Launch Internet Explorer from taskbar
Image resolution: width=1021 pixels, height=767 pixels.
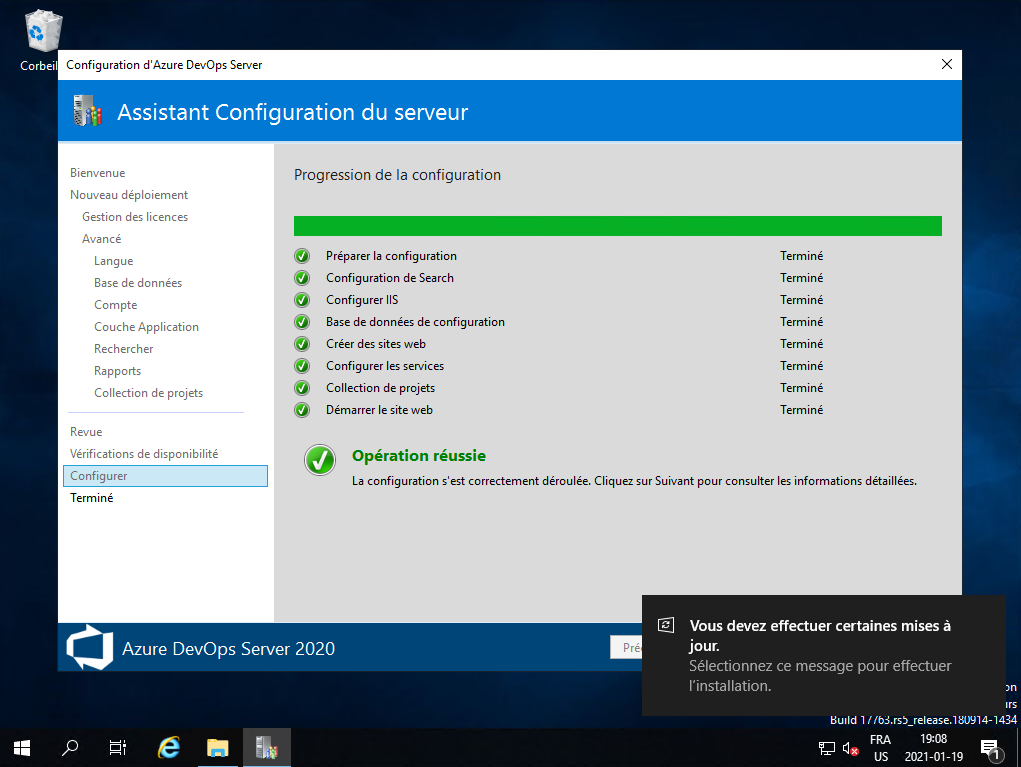pyautogui.click(x=169, y=747)
